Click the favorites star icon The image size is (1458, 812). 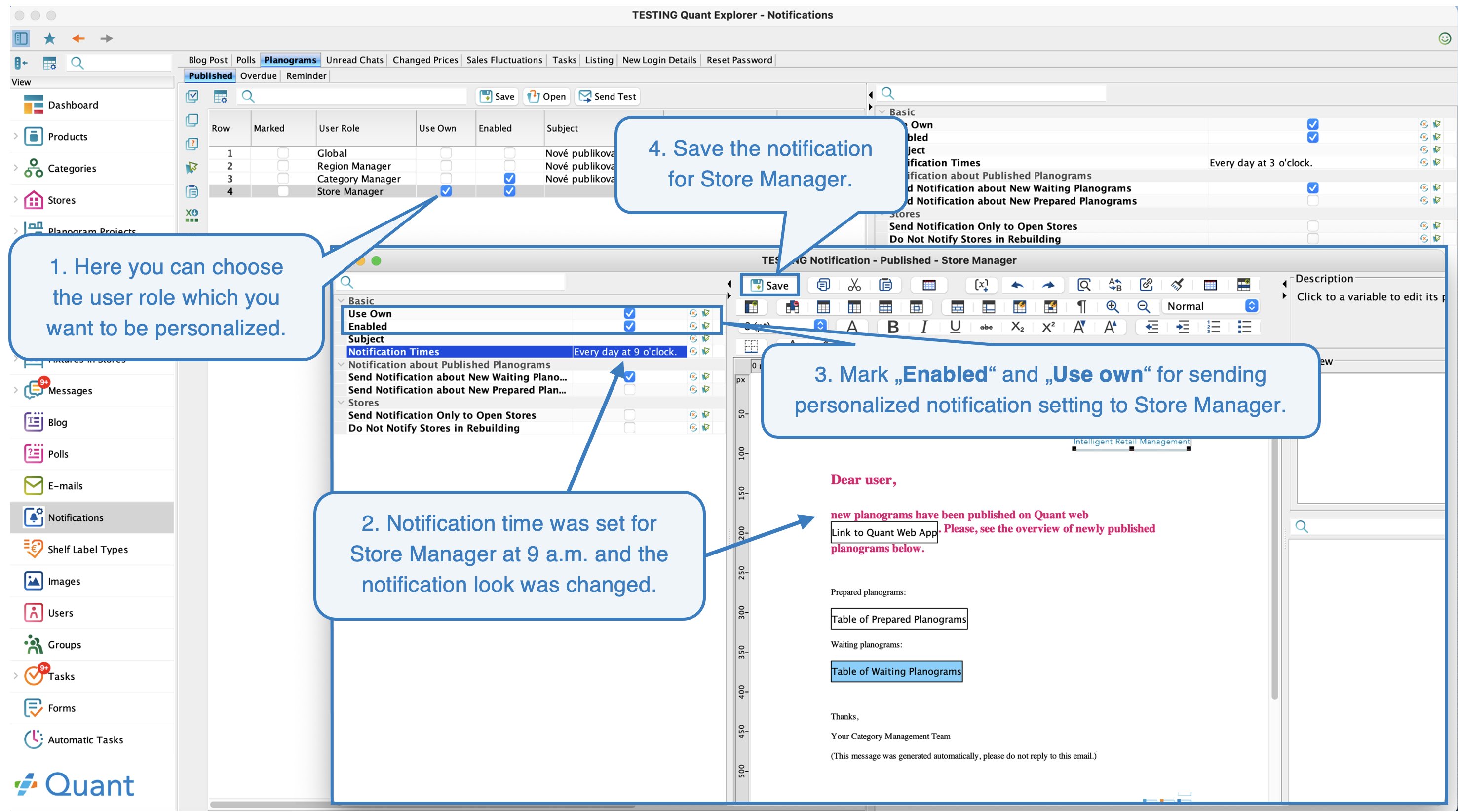point(50,38)
